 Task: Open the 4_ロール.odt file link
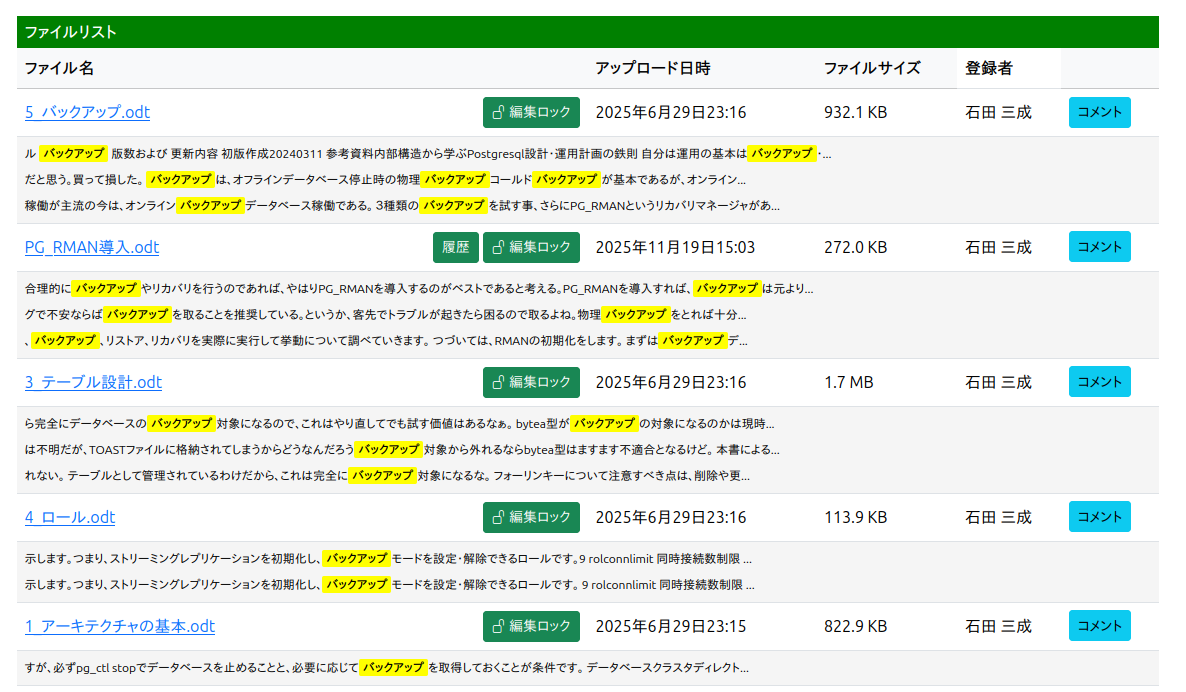[70, 517]
